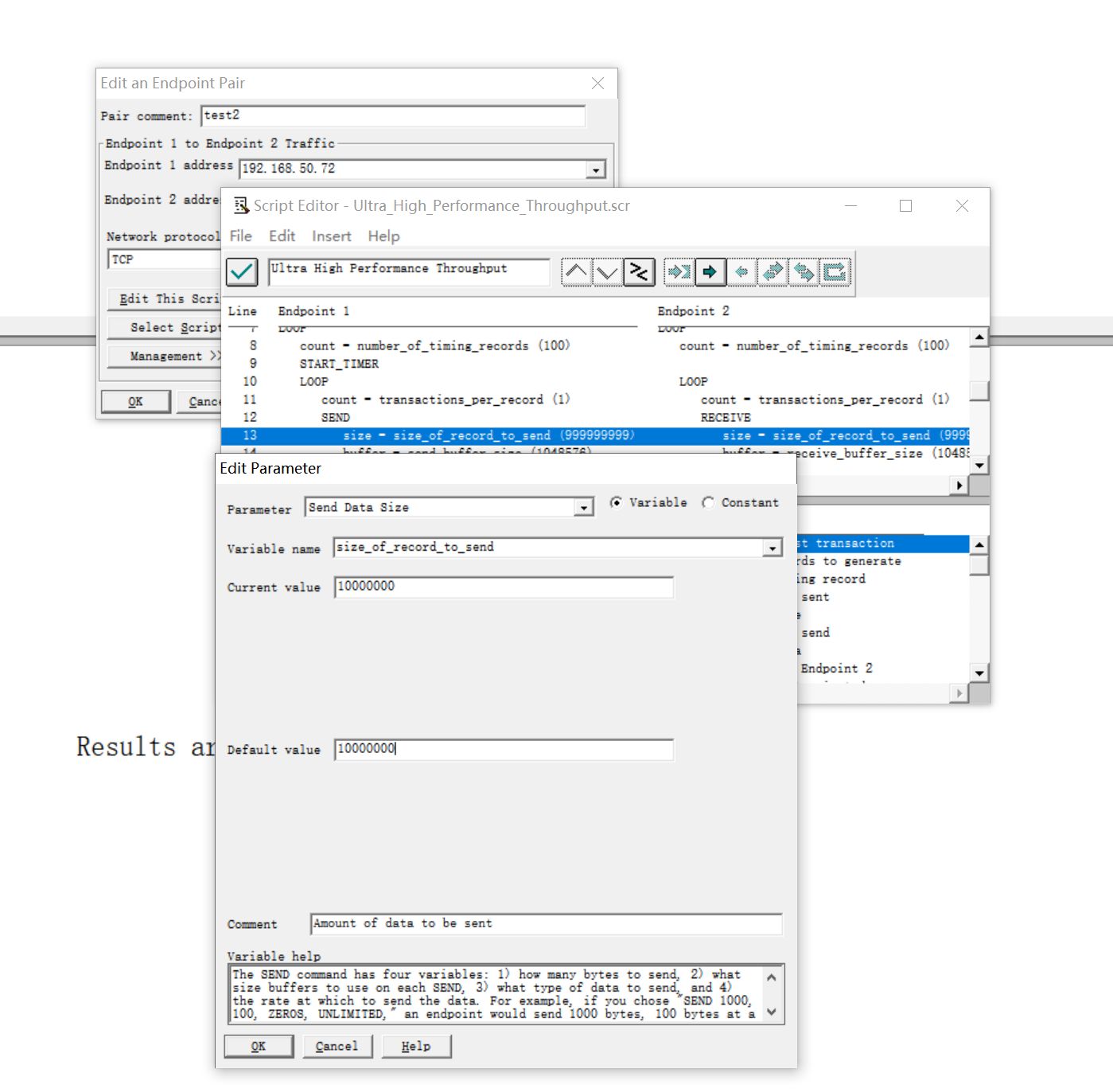Open the Insert menu in Script Editor
The width and height of the screenshot is (1113, 1092).
point(331,236)
